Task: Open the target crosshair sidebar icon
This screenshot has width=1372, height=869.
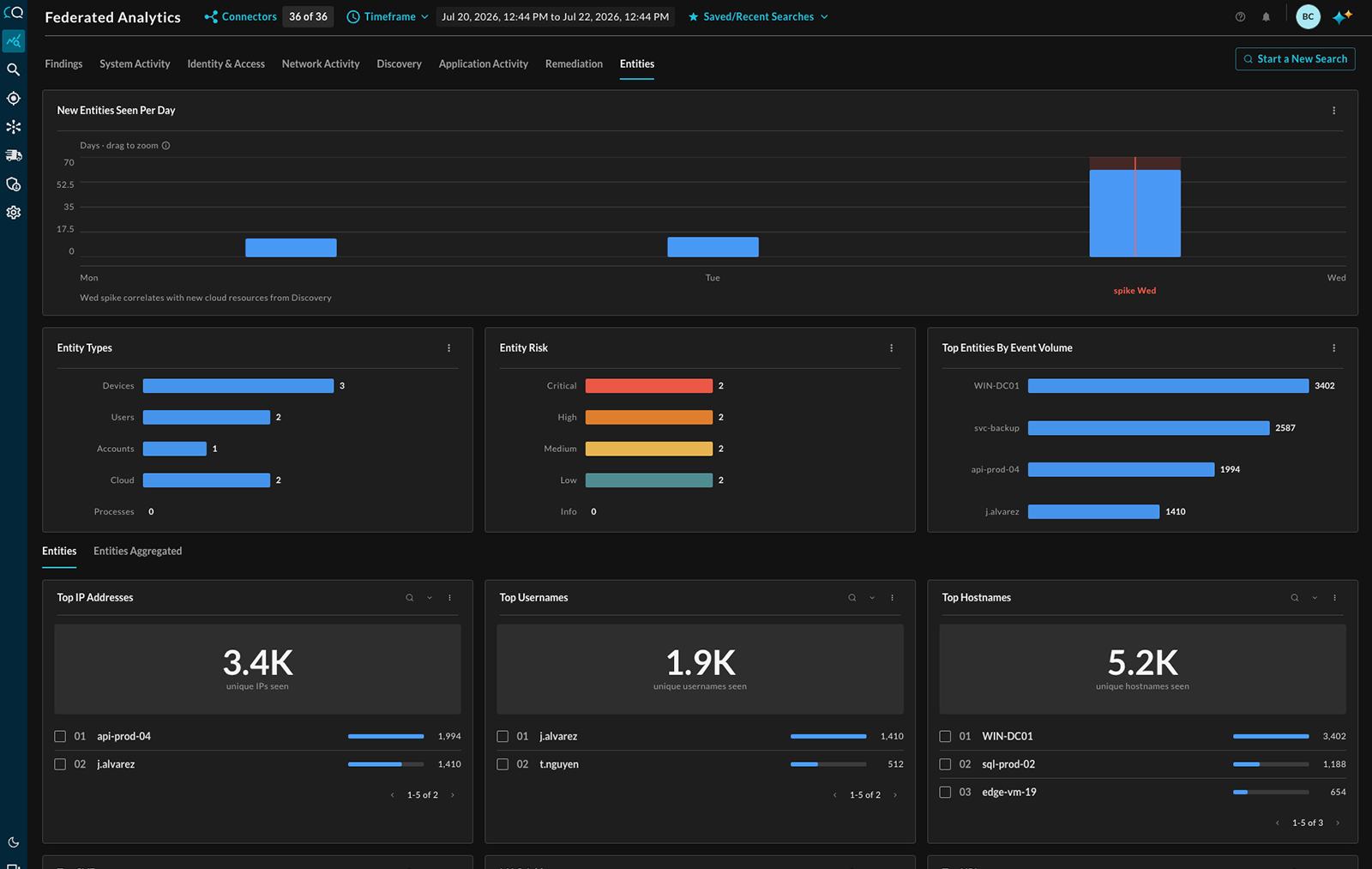Action: pos(14,98)
